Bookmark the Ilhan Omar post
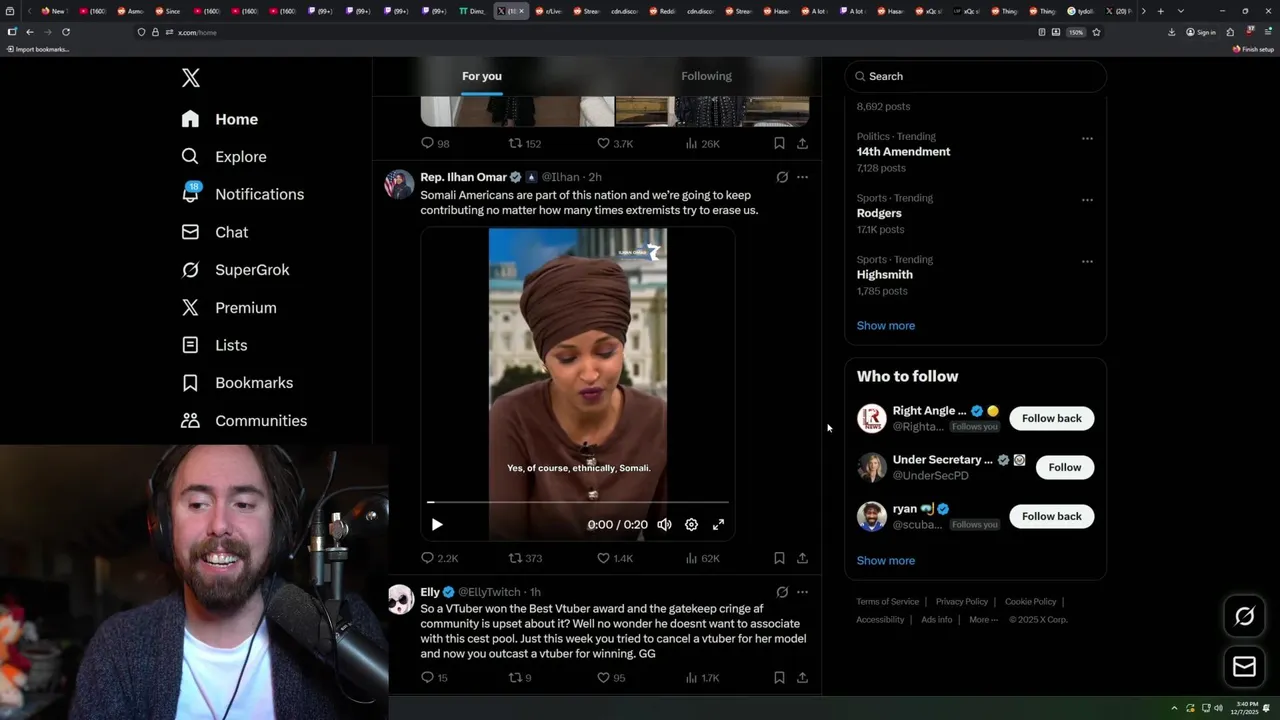The image size is (1280, 720). [x=779, y=558]
